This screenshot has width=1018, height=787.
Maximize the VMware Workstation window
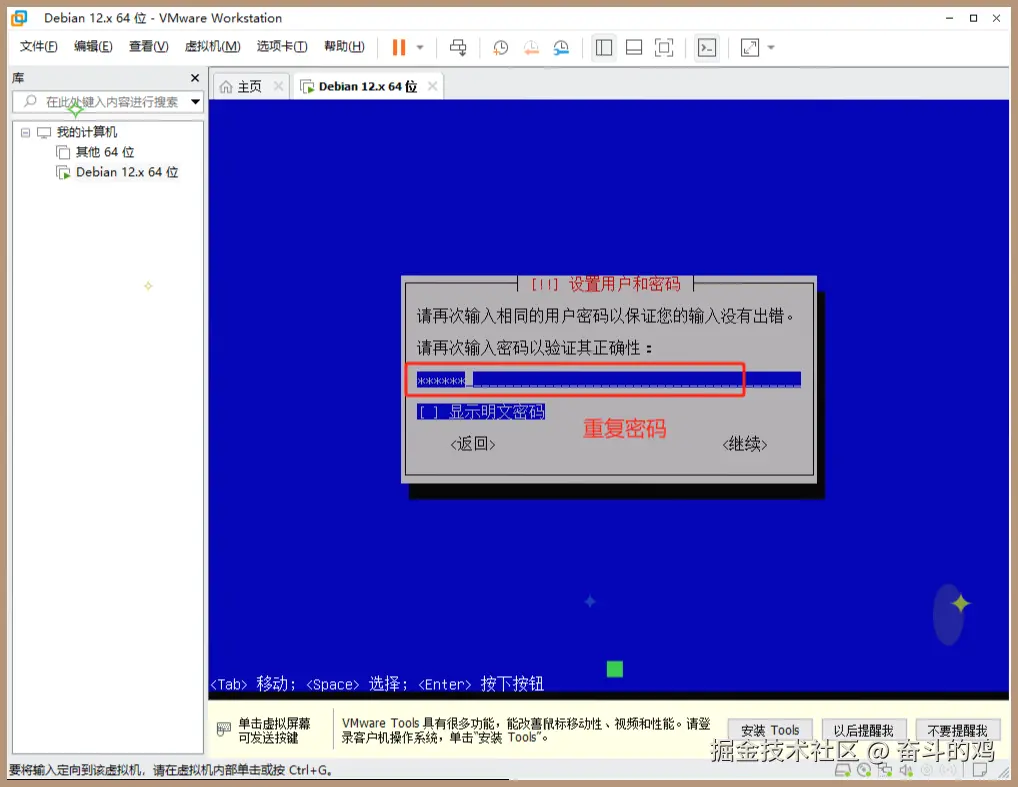click(x=973, y=18)
